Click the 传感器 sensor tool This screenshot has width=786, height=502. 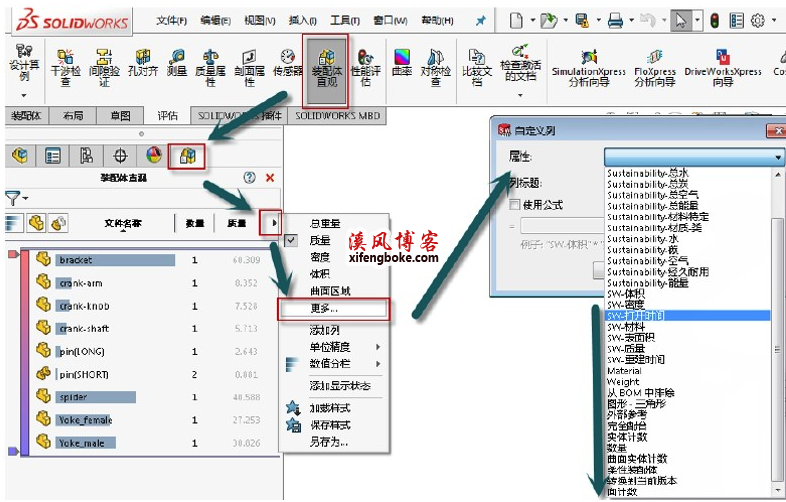[288, 63]
